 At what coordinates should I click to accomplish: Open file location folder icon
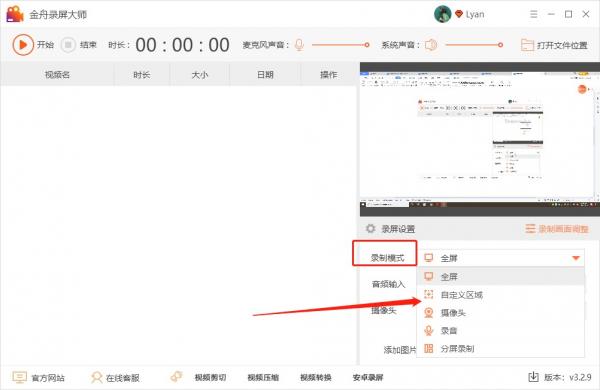pos(527,45)
